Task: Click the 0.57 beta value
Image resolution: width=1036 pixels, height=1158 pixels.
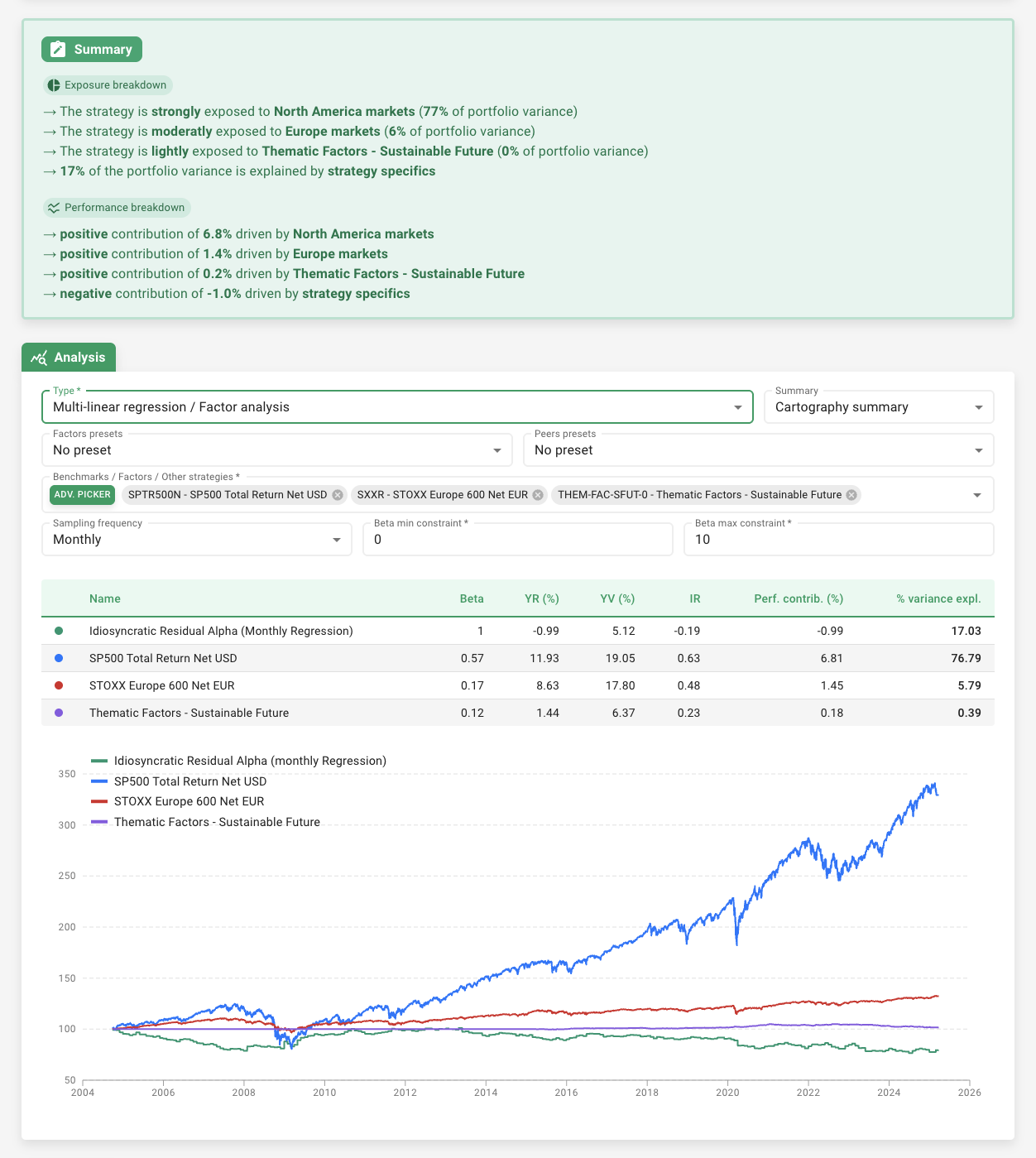Action: 472,658
